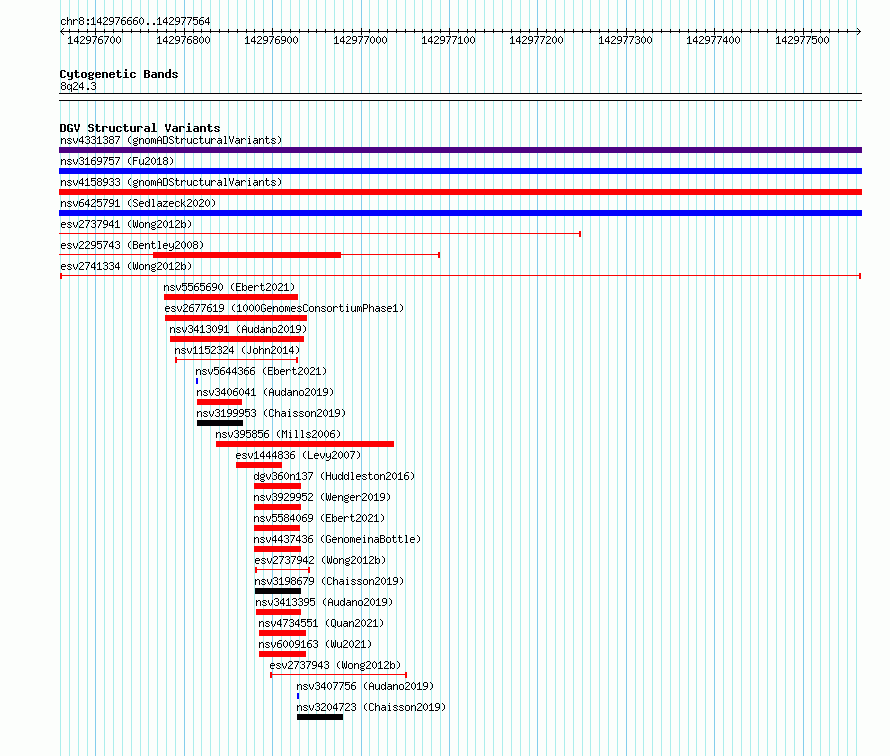Select the red bar under nsv4437436

tap(278, 549)
